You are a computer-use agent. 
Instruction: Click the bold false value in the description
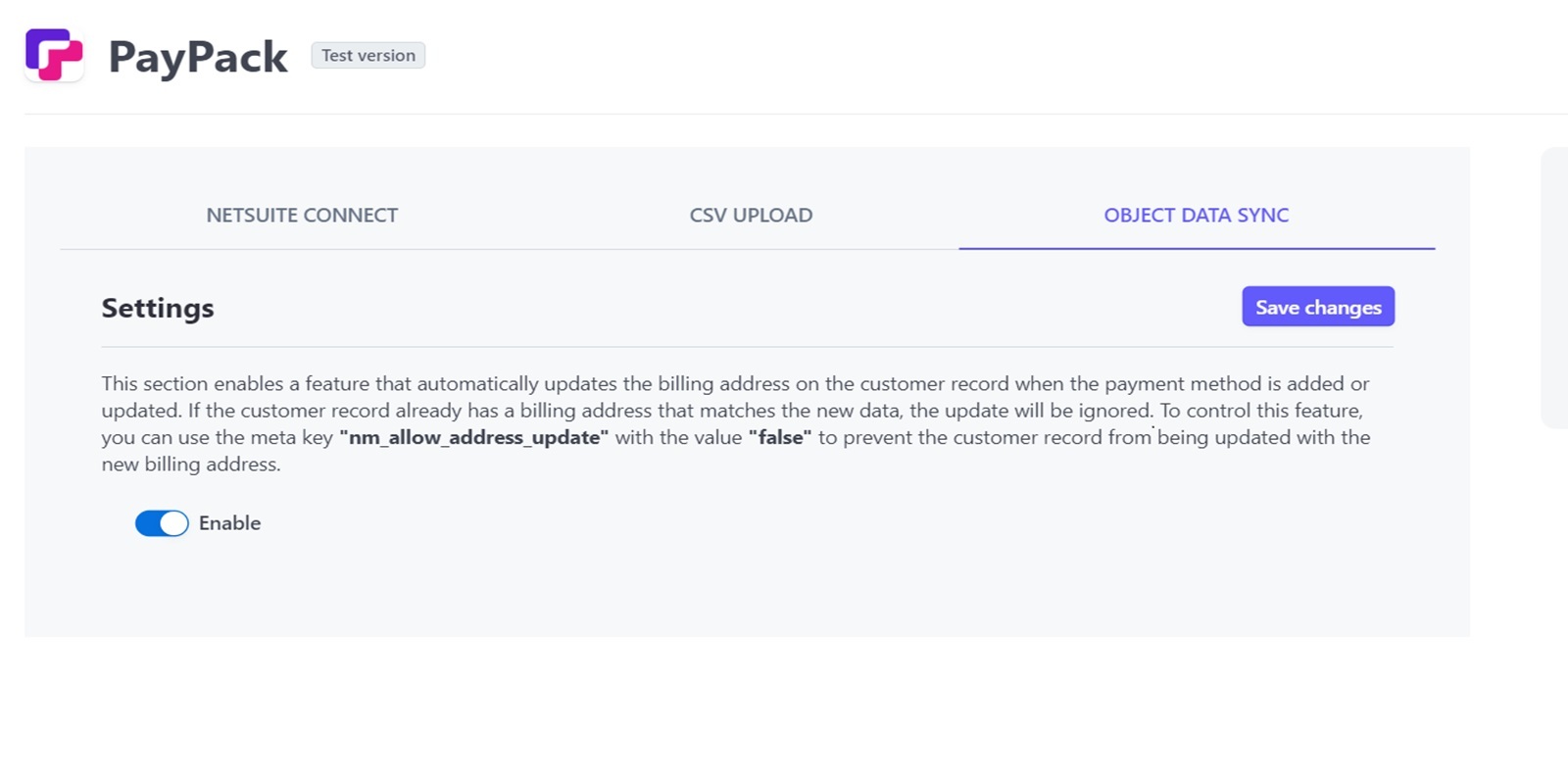tap(779, 438)
